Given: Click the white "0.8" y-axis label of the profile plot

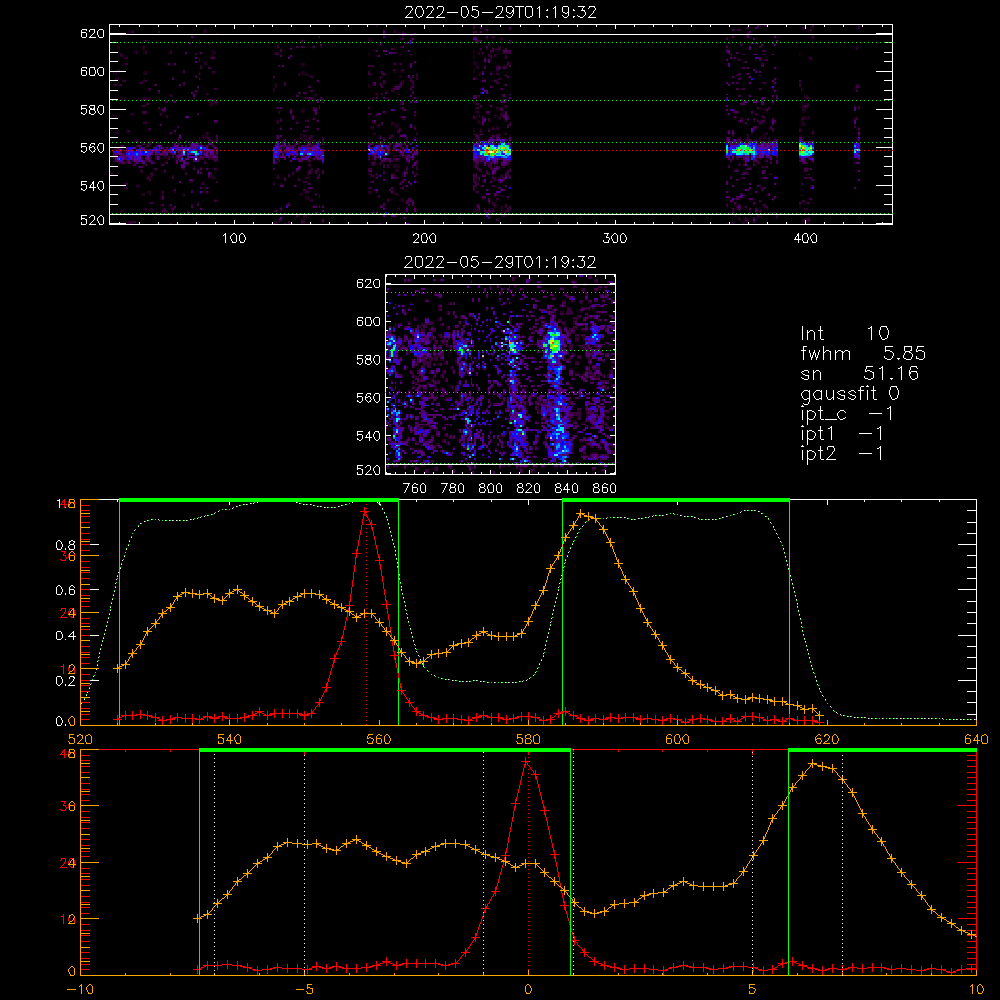Looking at the screenshot, I should [x=66, y=545].
